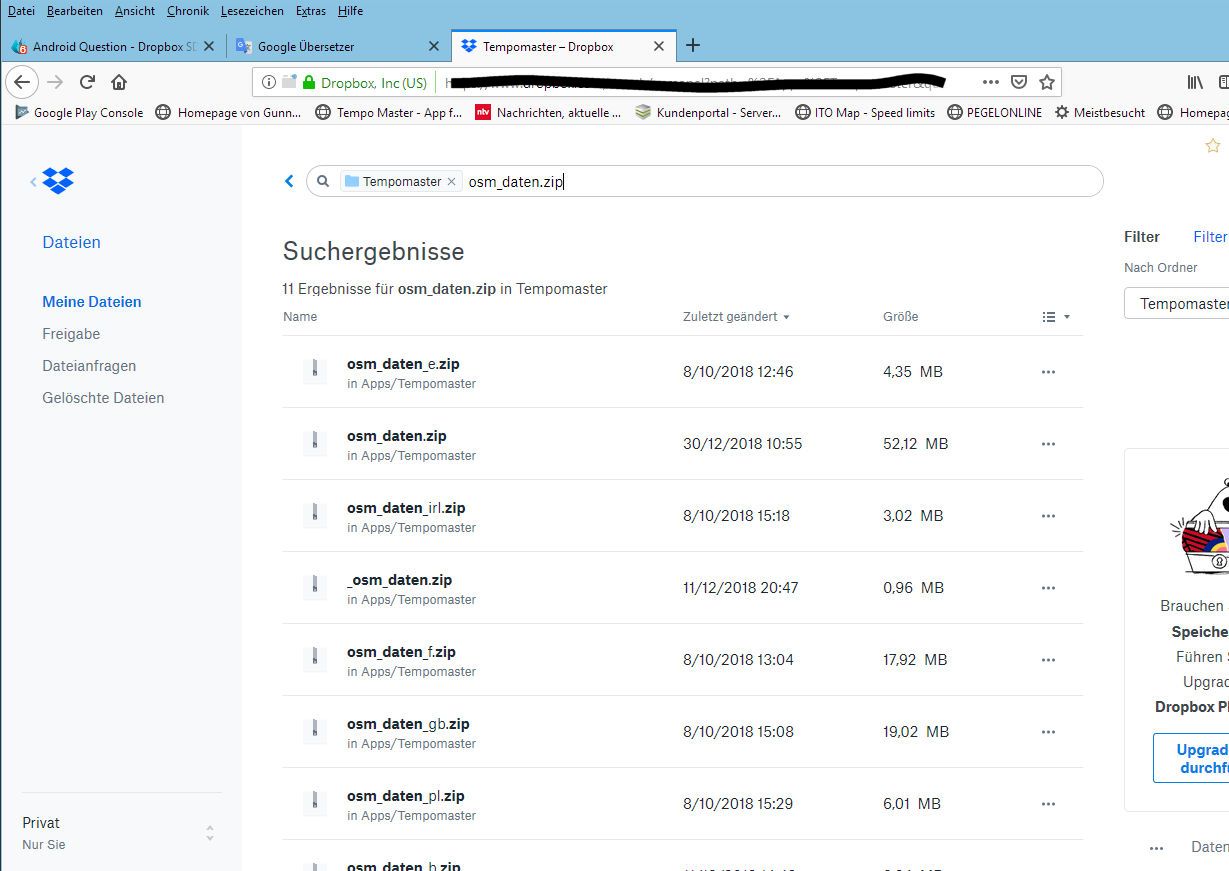Click the yellow star icon at top right

point(1213,146)
